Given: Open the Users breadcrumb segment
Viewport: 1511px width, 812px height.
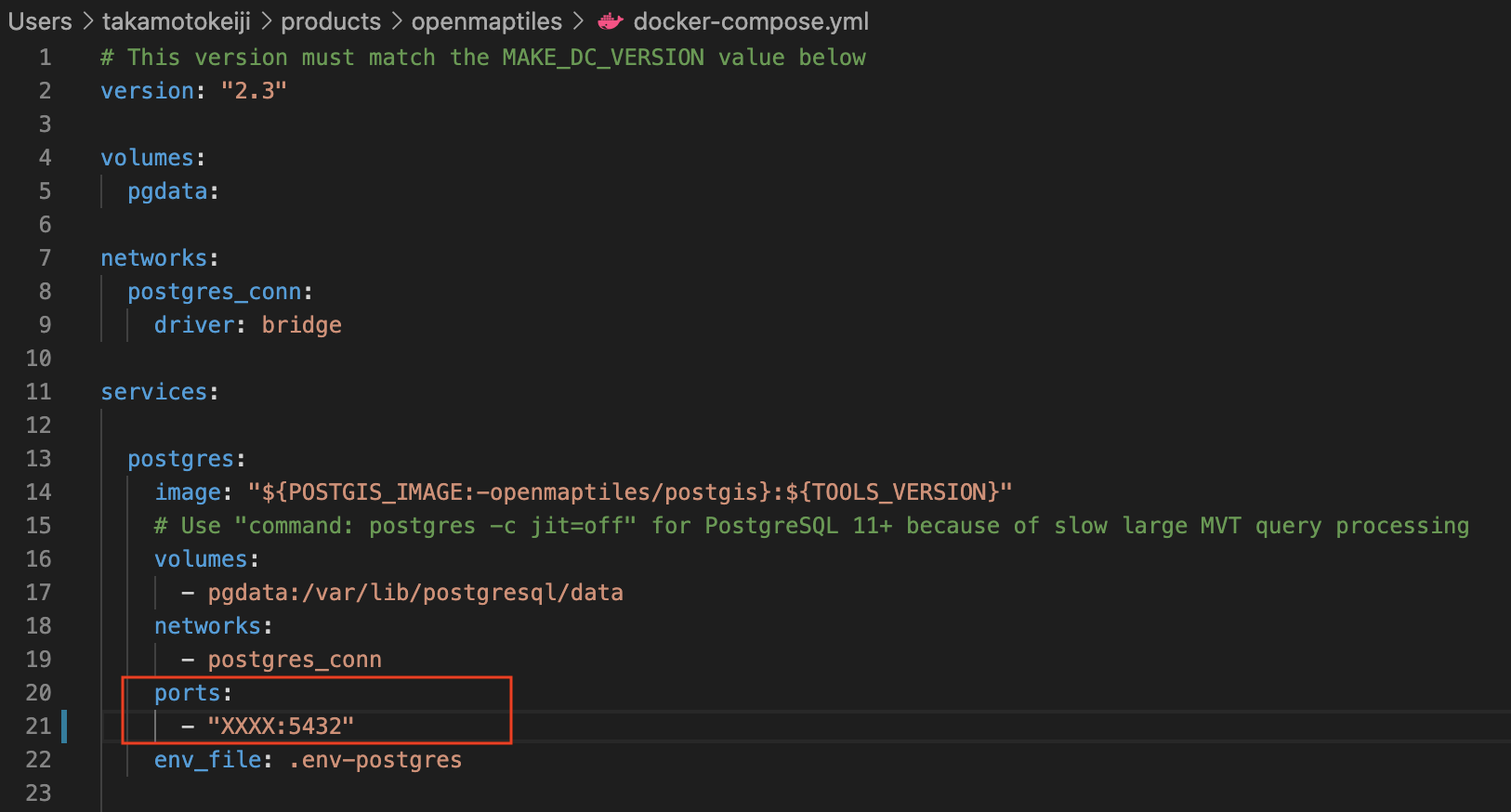Looking at the screenshot, I should click(40, 21).
